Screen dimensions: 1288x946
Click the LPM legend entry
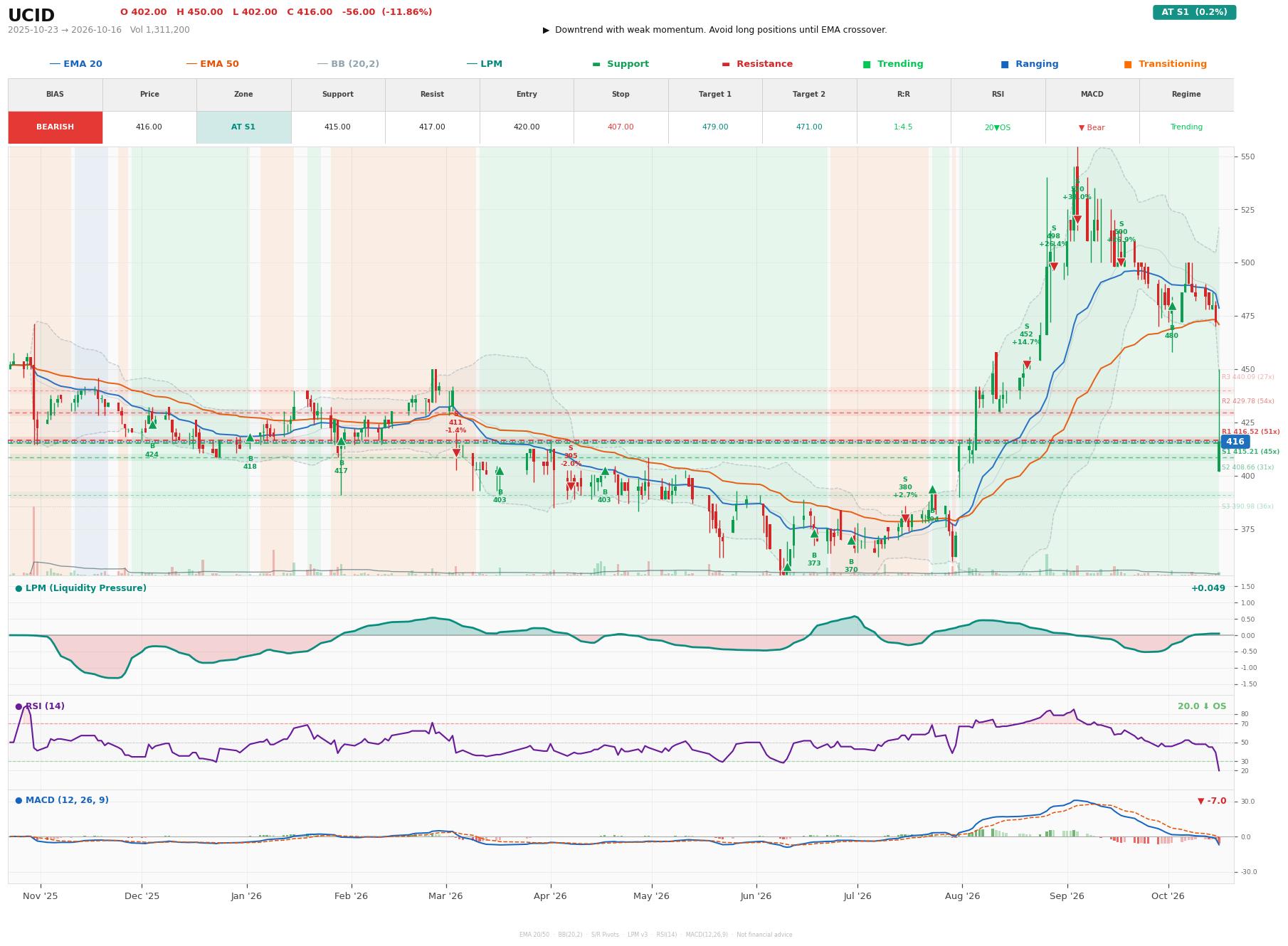point(485,64)
